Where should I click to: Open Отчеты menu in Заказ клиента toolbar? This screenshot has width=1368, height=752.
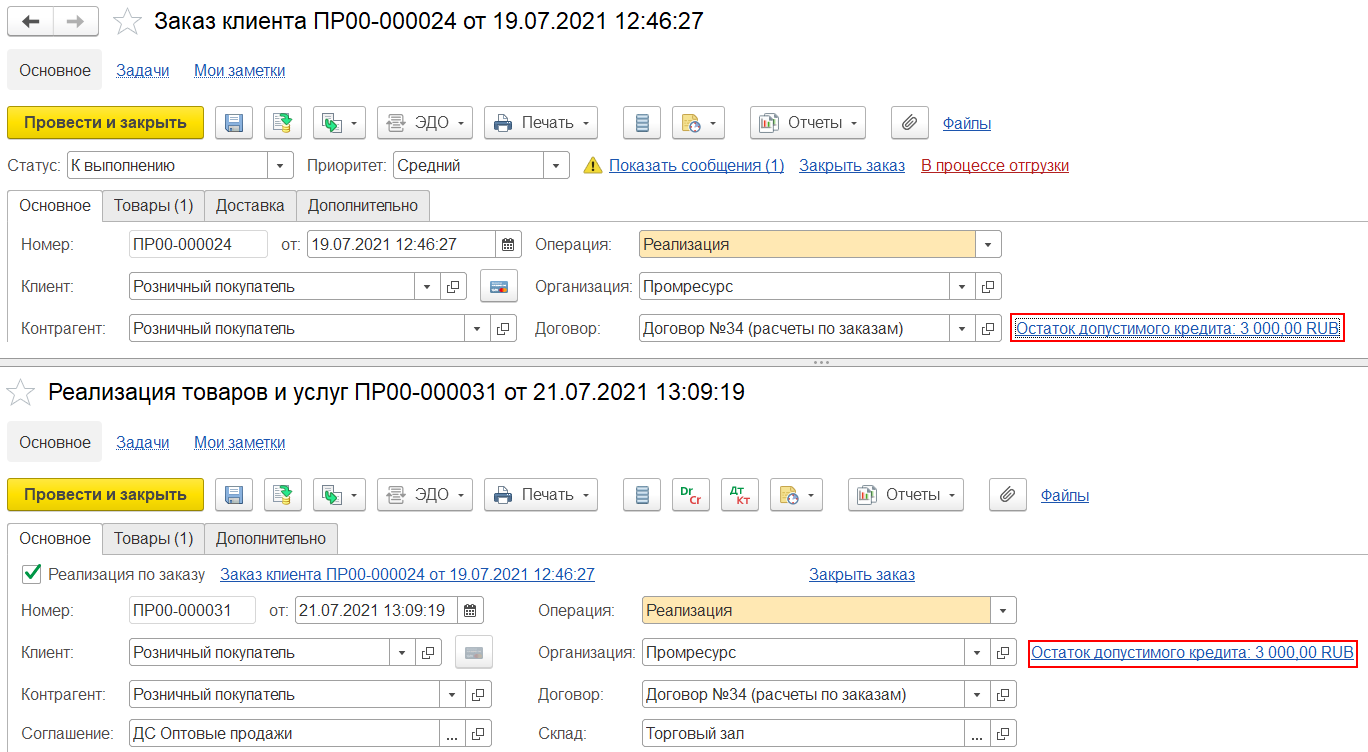(808, 123)
